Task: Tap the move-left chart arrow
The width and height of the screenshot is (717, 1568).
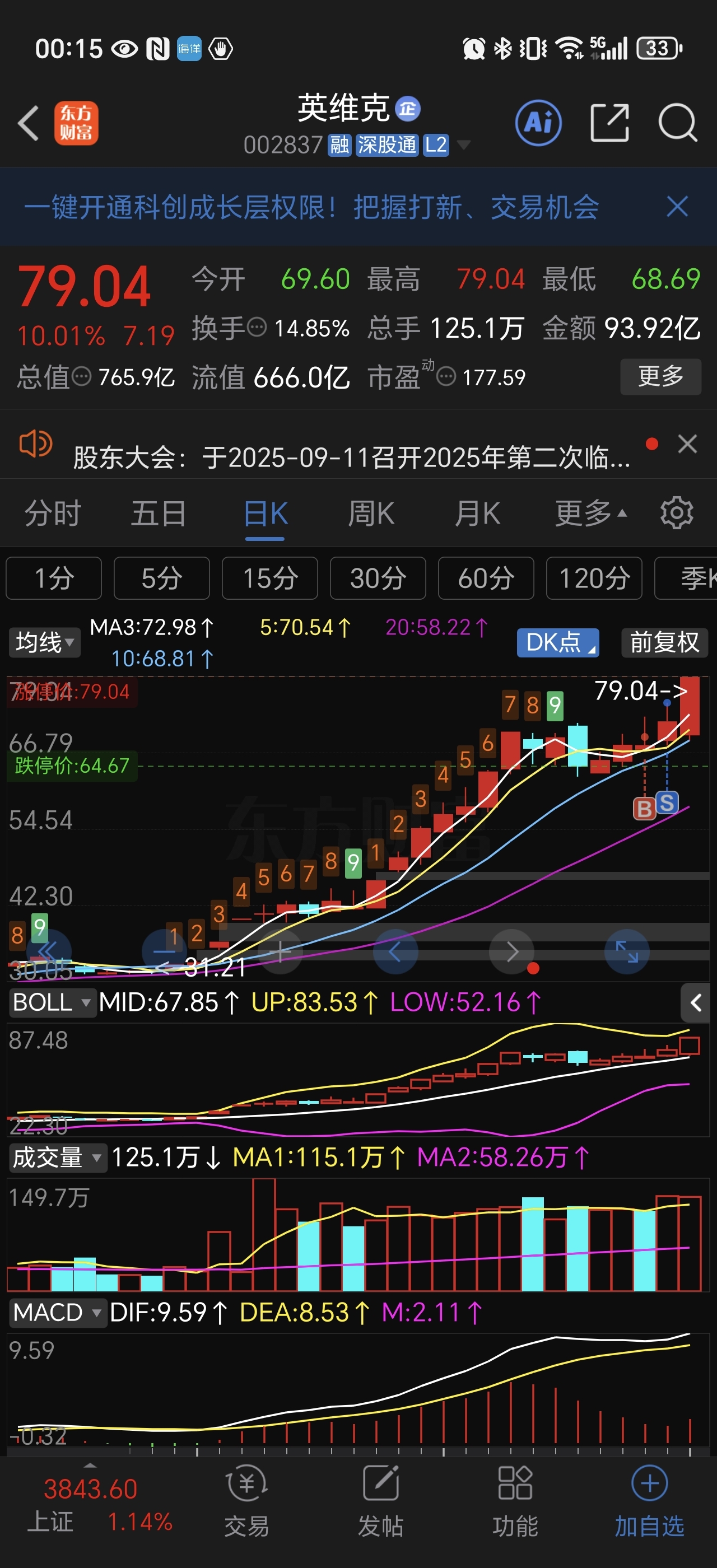Action: click(395, 951)
